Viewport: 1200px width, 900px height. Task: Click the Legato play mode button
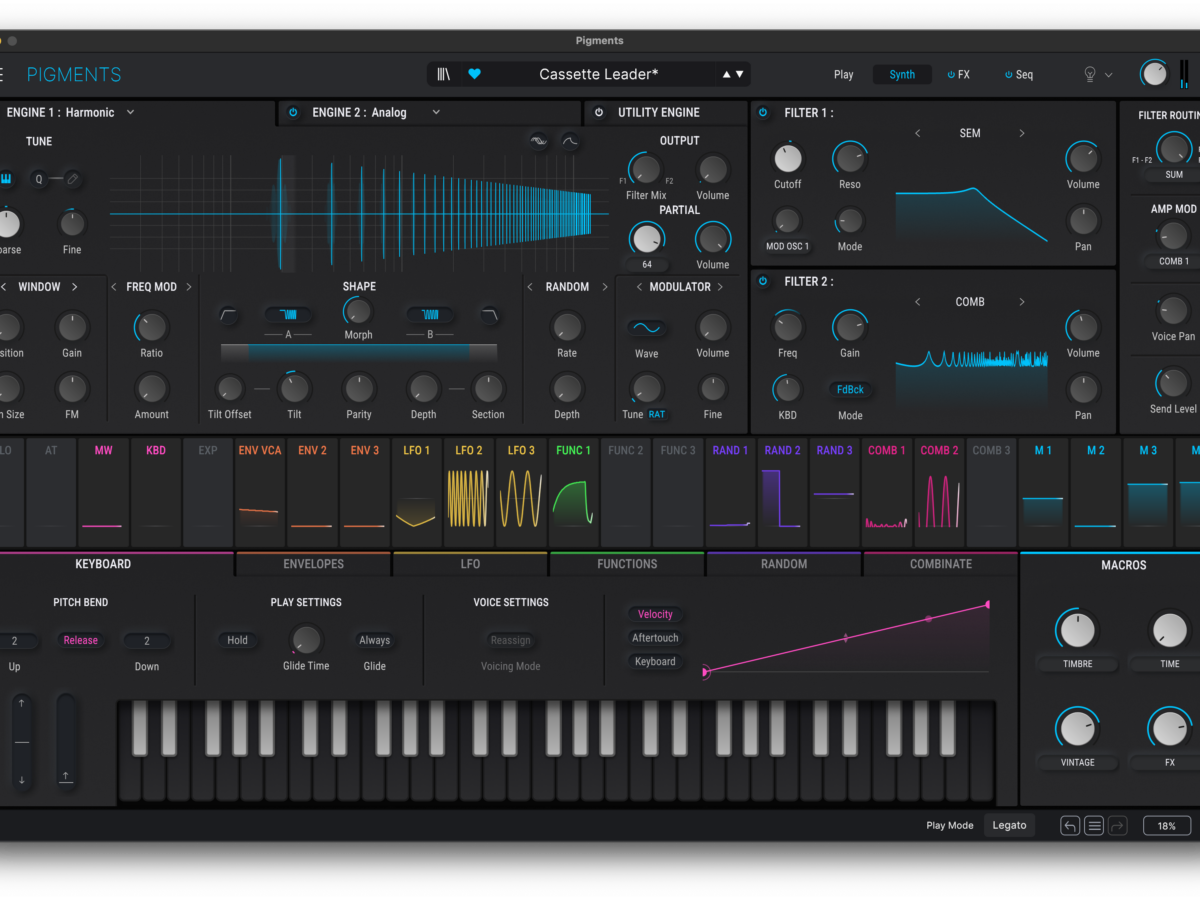click(x=1008, y=826)
